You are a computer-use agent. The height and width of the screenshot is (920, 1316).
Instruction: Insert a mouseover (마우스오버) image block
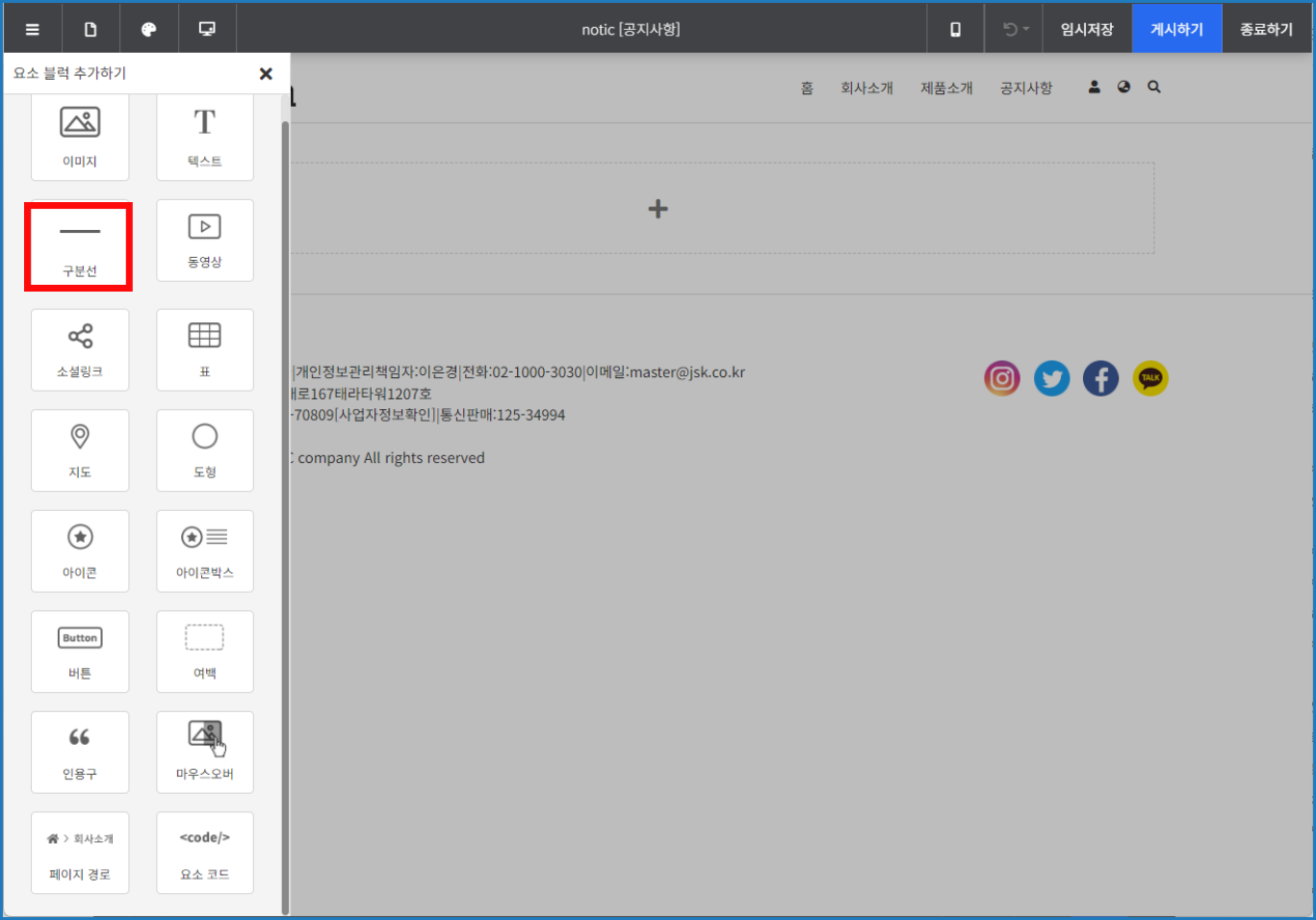click(205, 752)
